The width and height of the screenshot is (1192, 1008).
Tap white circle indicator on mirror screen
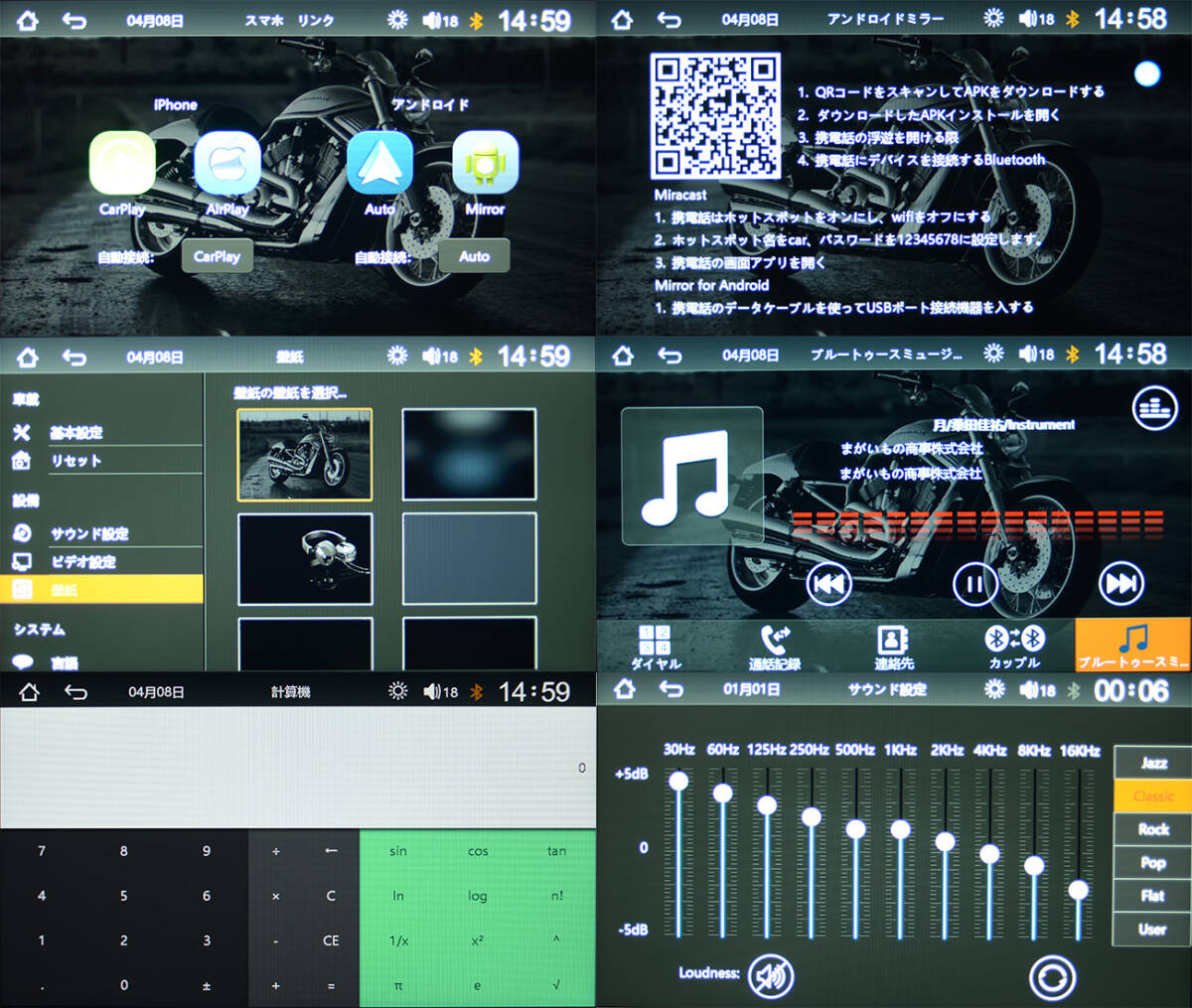1147,73
